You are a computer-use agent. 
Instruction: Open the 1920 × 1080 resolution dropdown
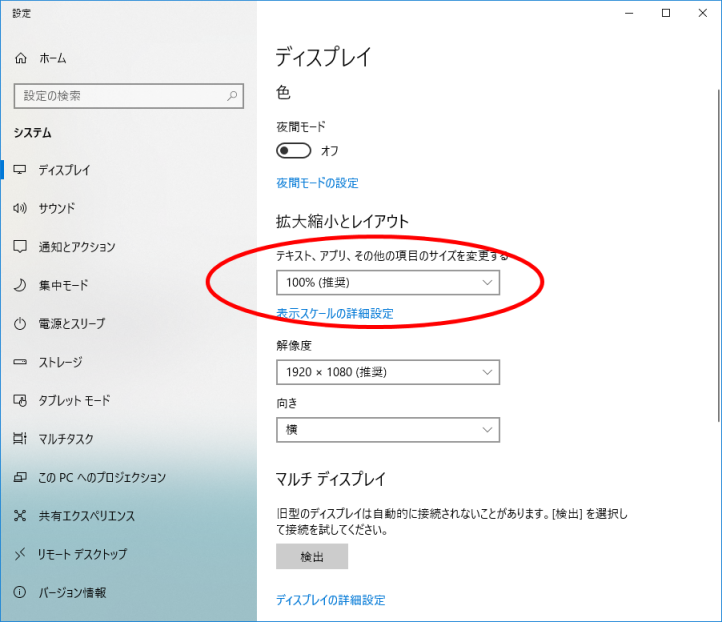click(x=388, y=372)
